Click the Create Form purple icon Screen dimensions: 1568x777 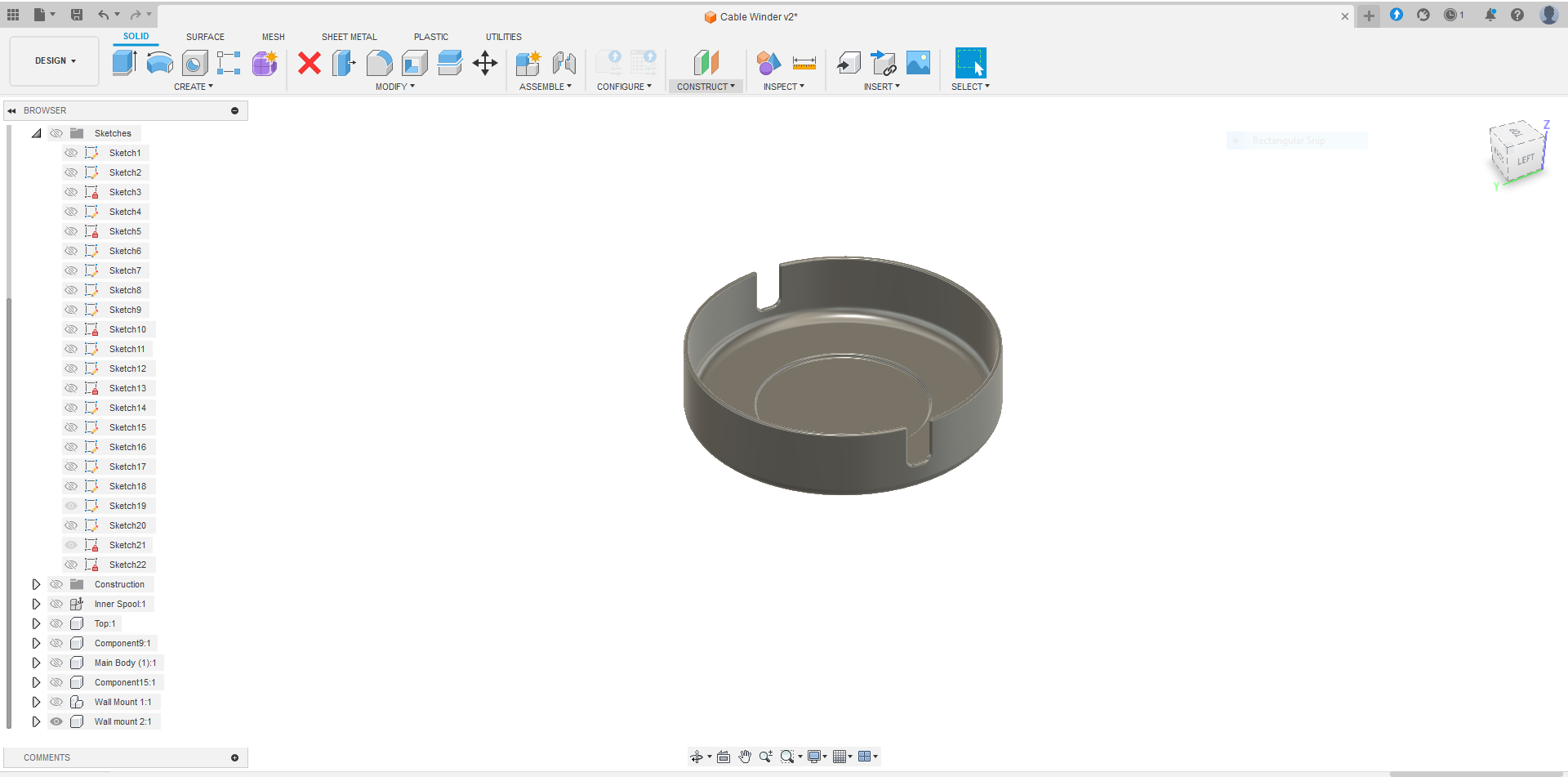[x=265, y=63]
